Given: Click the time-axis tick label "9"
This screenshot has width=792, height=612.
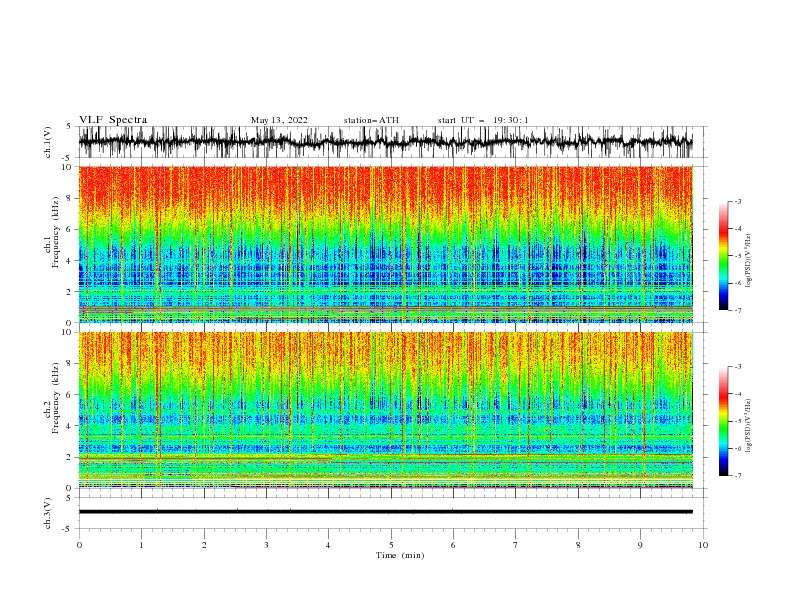Looking at the screenshot, I should pos(640,545).
